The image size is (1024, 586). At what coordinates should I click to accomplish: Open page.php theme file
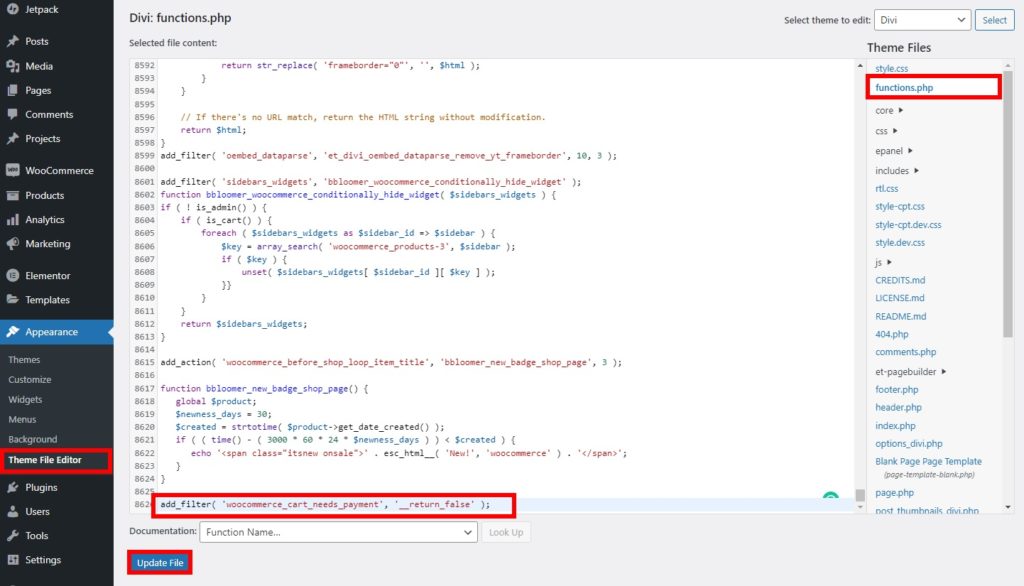895,493
